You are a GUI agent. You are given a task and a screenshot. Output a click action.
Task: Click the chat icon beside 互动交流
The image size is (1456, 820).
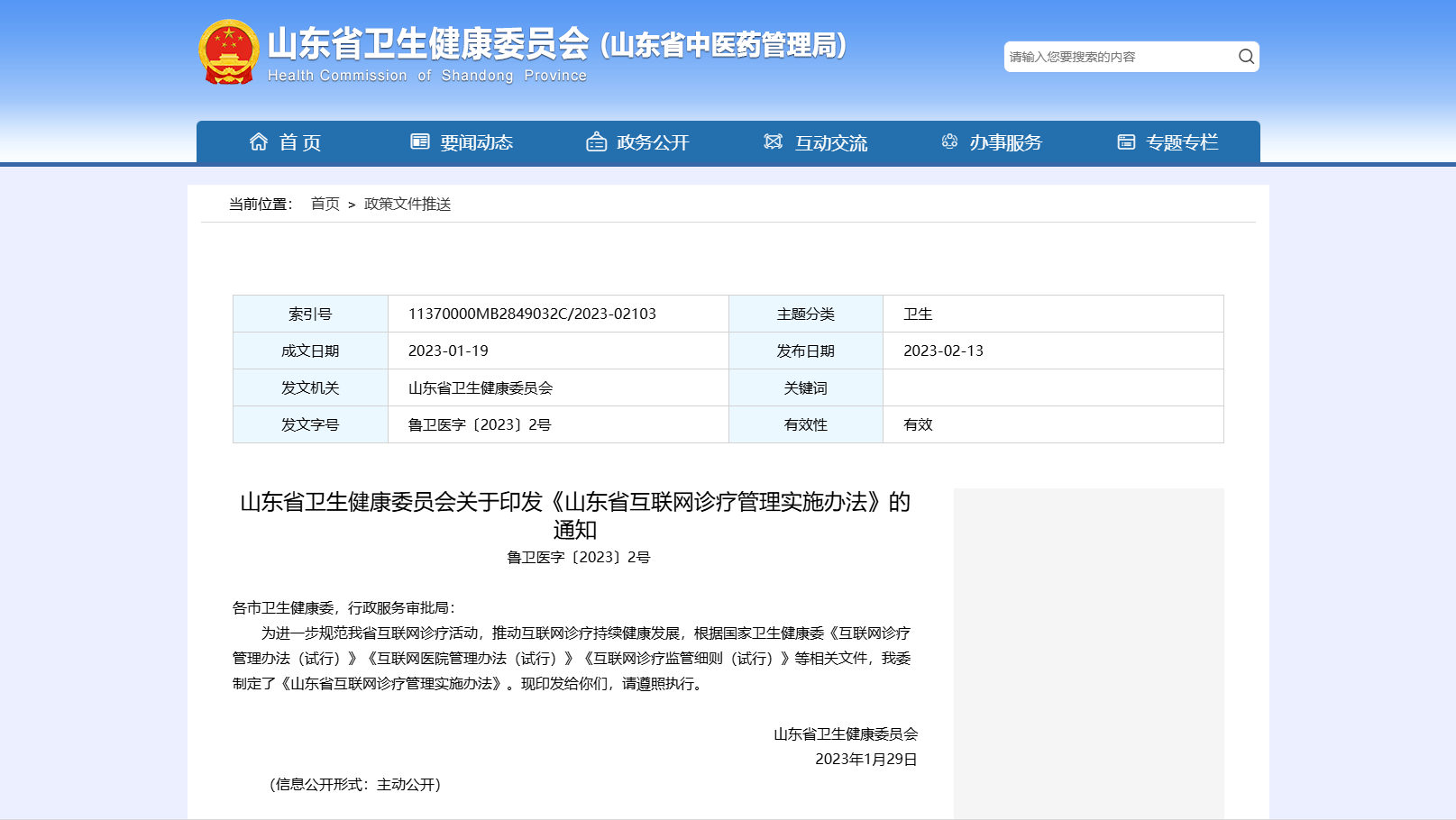tap(774, 142)
